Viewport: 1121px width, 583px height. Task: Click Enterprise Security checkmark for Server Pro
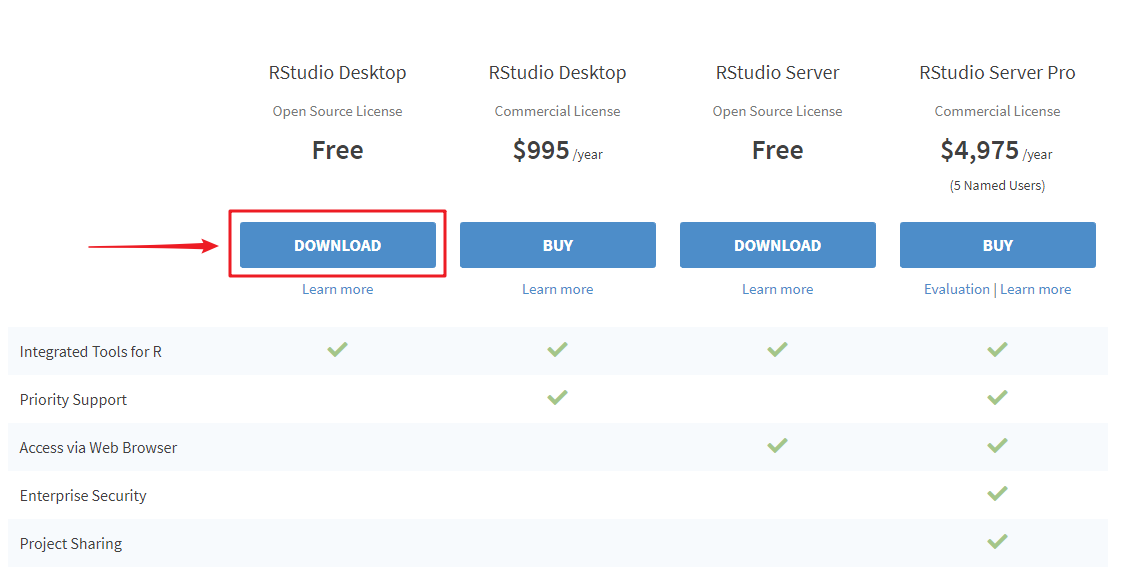coord(997,493)
